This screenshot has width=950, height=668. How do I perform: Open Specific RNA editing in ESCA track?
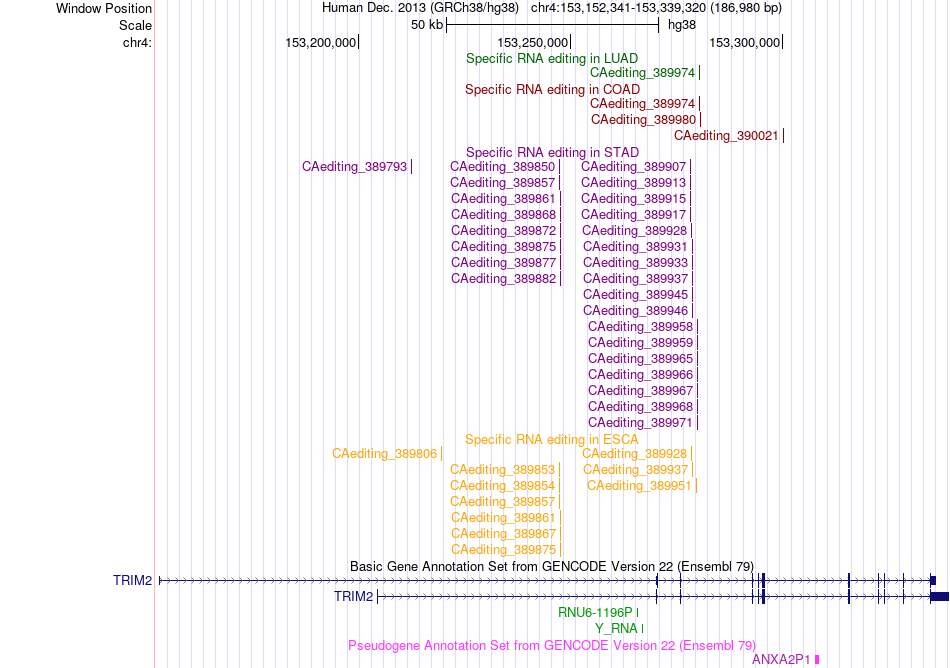552,440
